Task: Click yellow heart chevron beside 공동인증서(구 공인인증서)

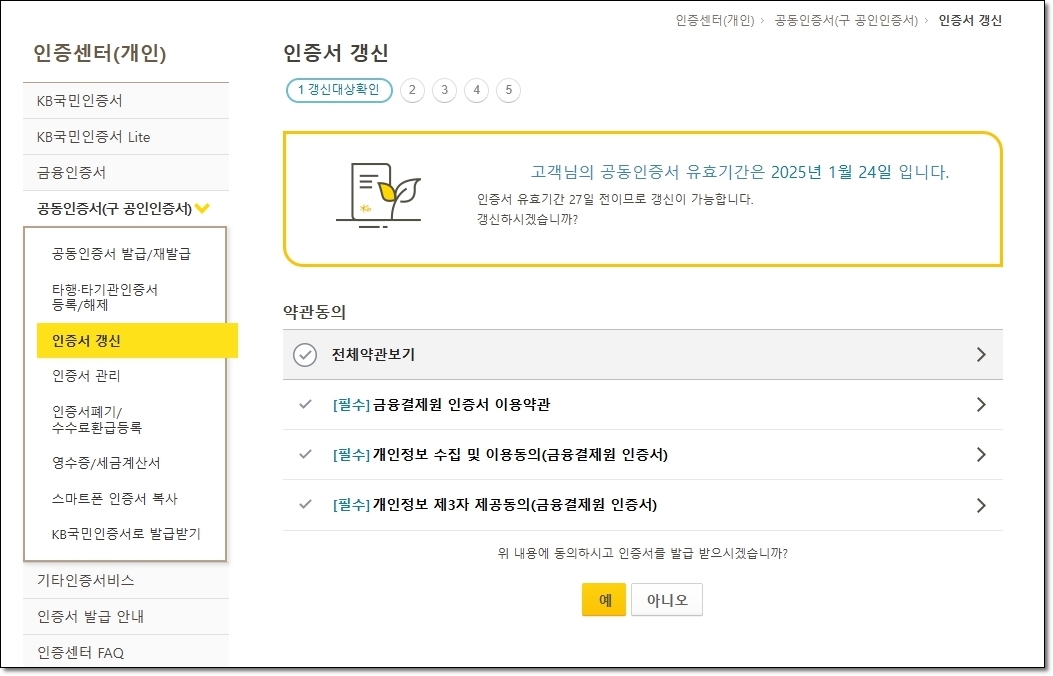Action: (x=202, y=209)
